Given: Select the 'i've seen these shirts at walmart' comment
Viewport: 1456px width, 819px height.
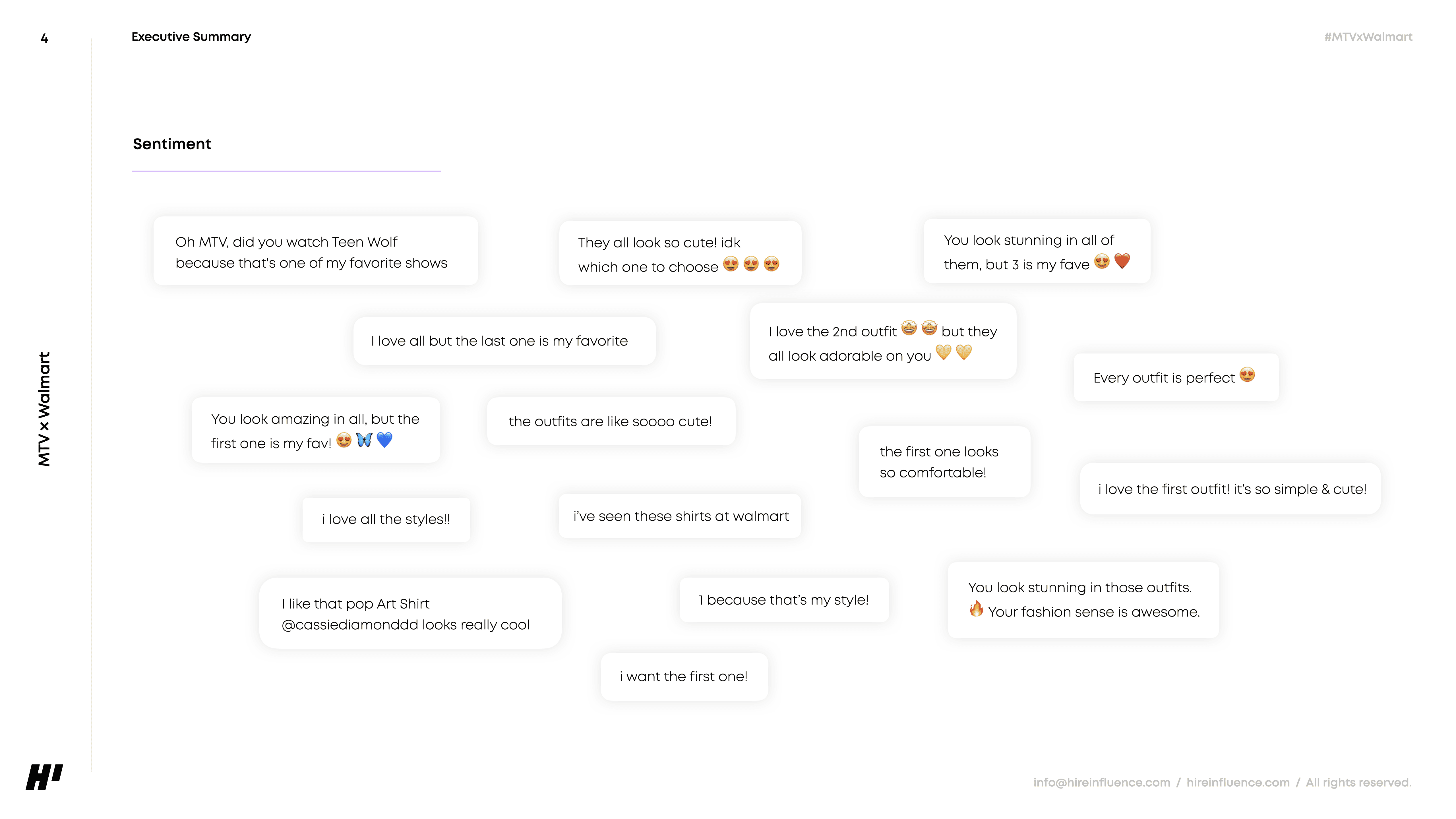Looking at the screenshot, I should (679, 516).
